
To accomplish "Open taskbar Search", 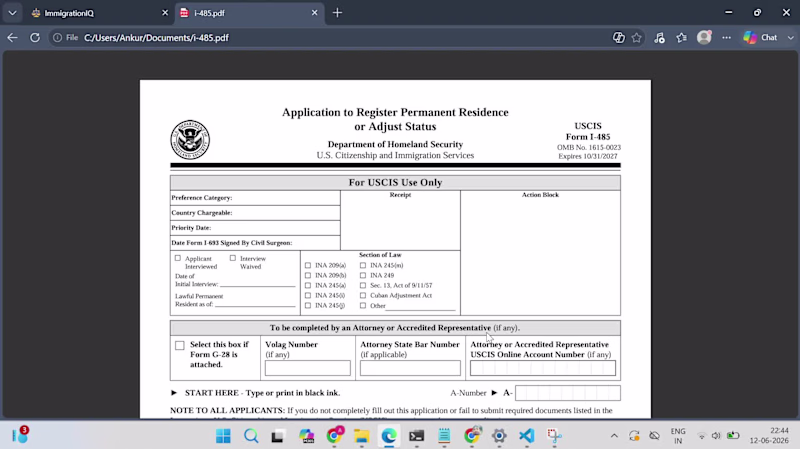I will click(x=251, y=436).
